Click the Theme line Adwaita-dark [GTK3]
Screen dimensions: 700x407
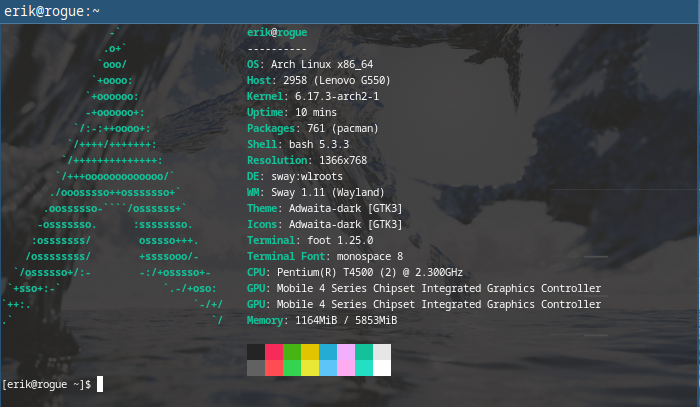[x=325, y=209]
